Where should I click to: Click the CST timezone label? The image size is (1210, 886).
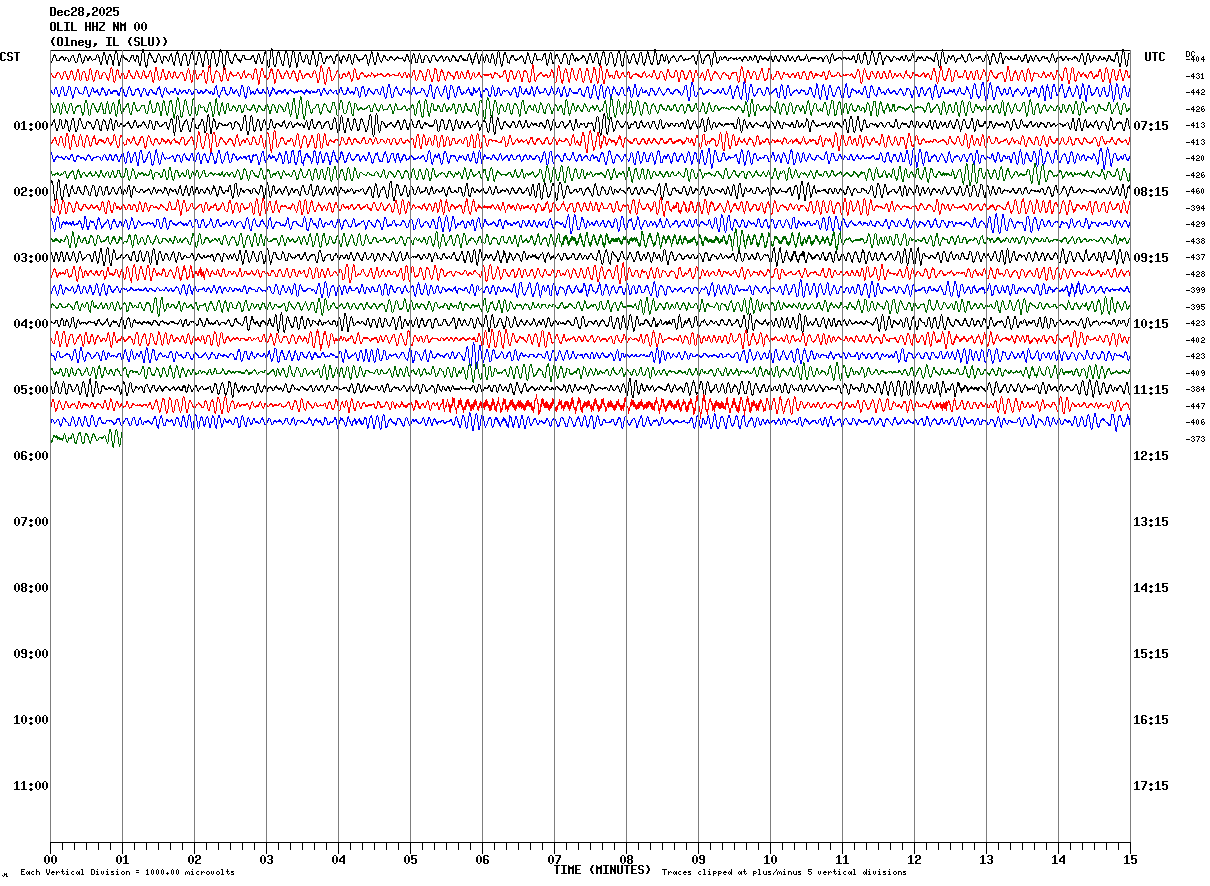click(10, 57)
